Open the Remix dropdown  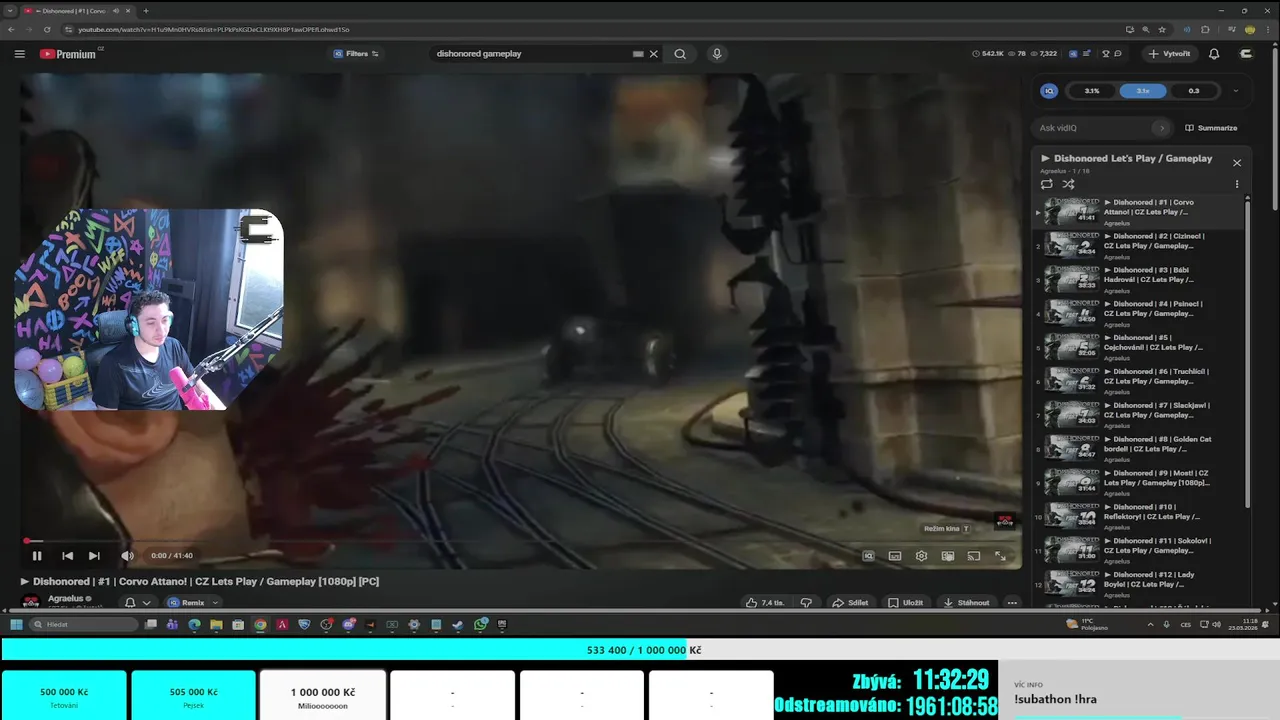coord(192,603)
